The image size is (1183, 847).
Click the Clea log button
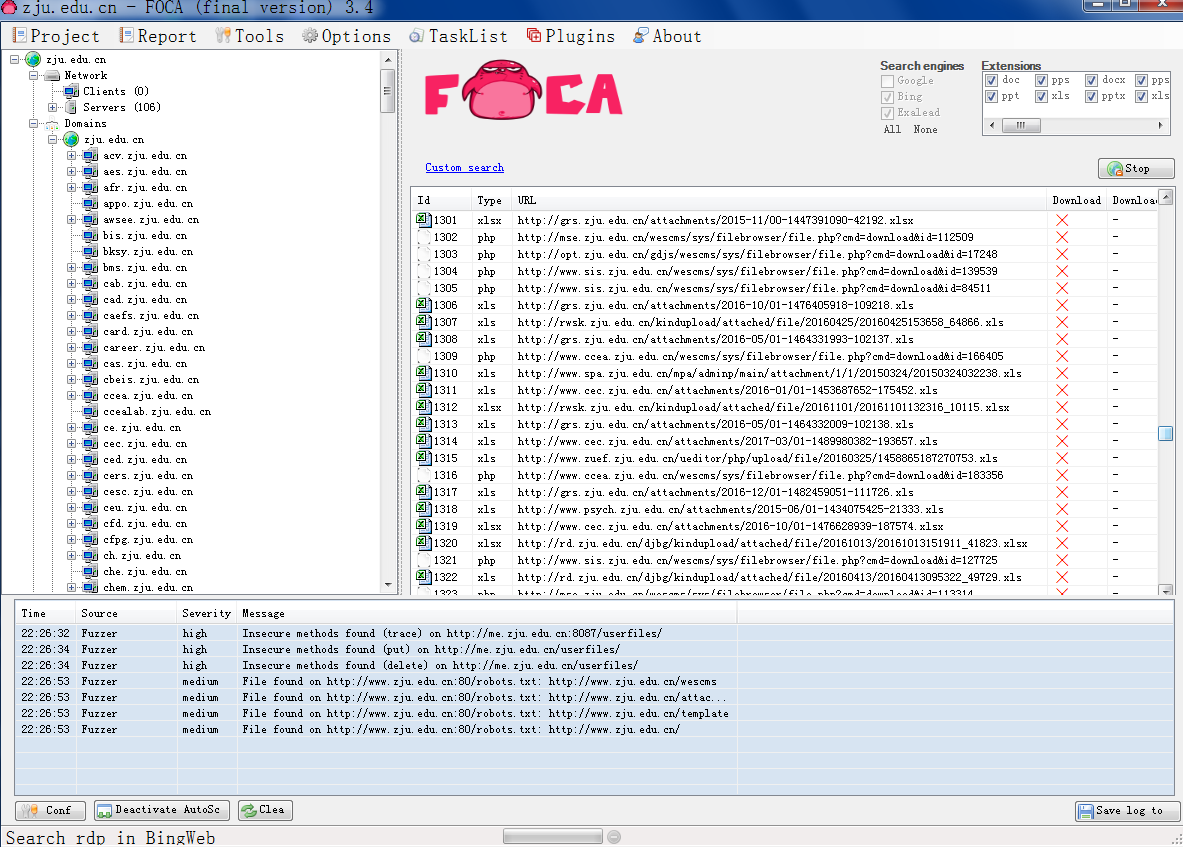265,810
